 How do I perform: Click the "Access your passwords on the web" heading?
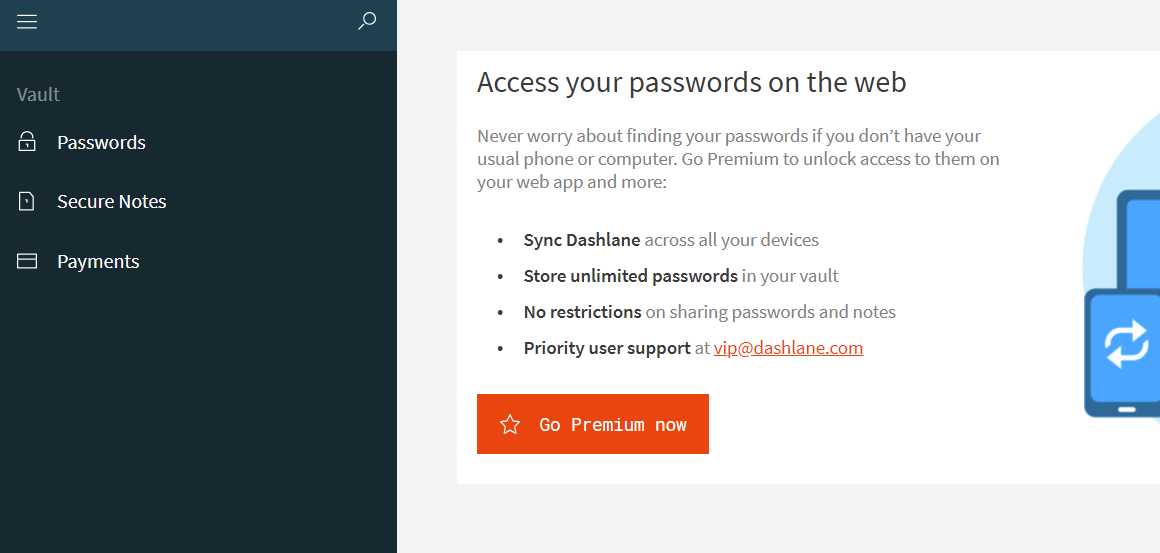692,82
